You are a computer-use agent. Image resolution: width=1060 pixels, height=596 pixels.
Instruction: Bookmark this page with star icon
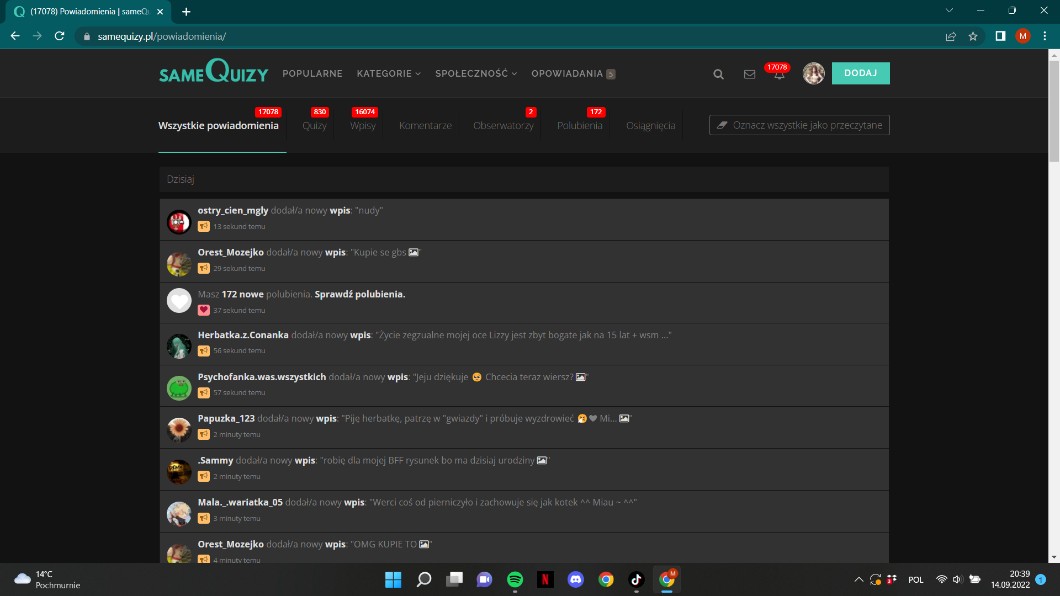tap(973, 36)
